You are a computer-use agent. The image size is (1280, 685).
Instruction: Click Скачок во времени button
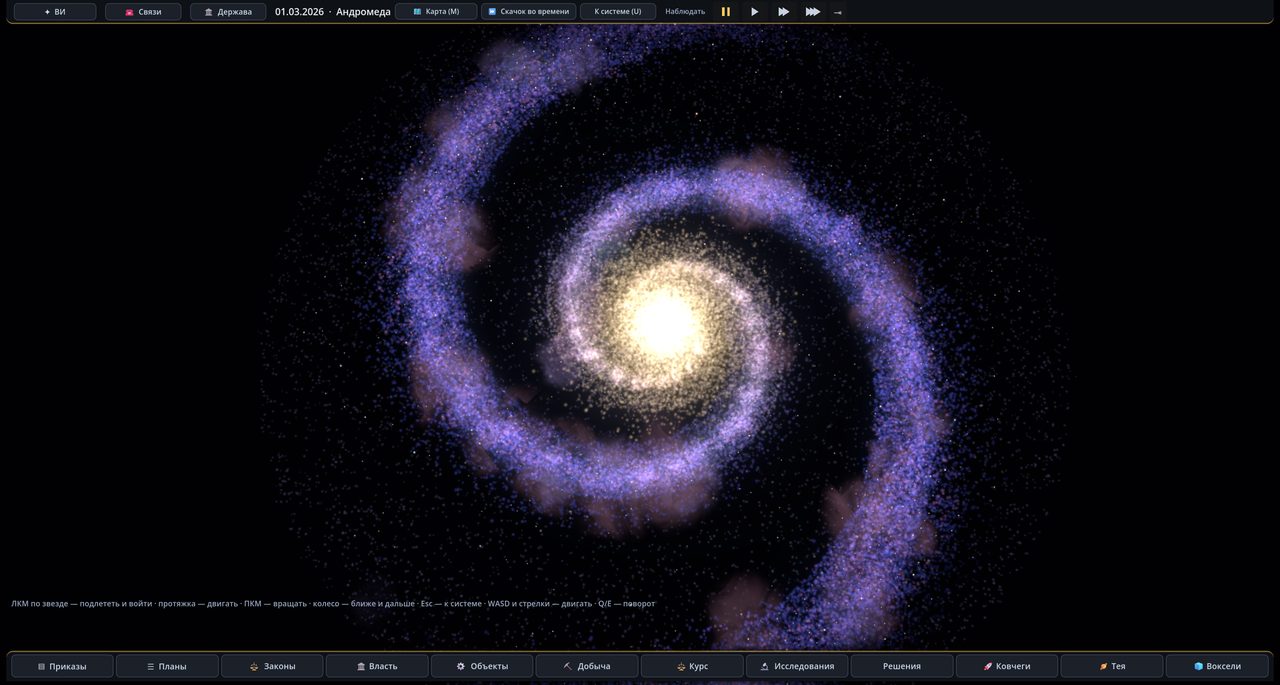pyautogui.click(x=529, y=12)
